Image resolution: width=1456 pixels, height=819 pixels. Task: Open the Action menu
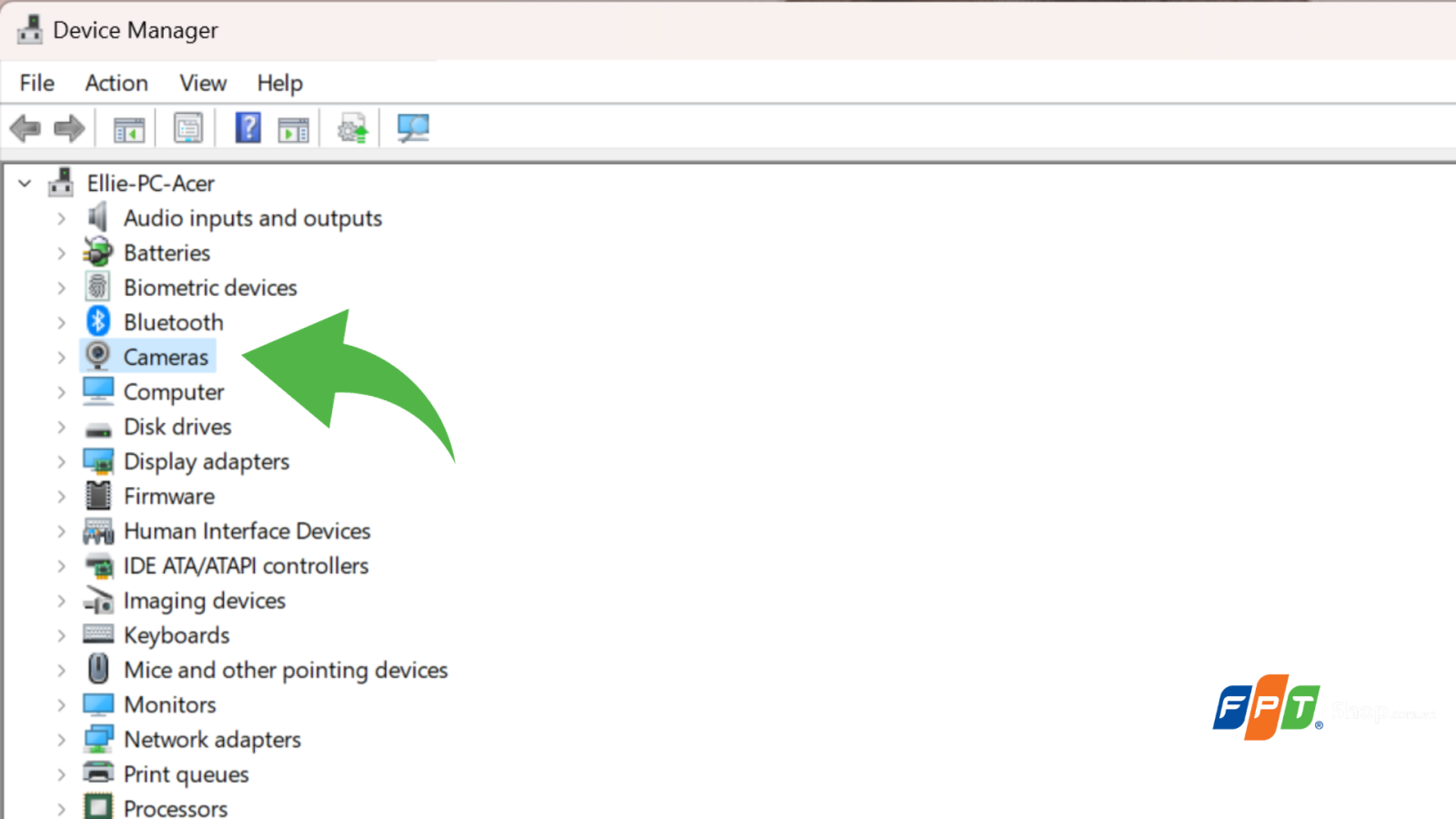(116, 83)
